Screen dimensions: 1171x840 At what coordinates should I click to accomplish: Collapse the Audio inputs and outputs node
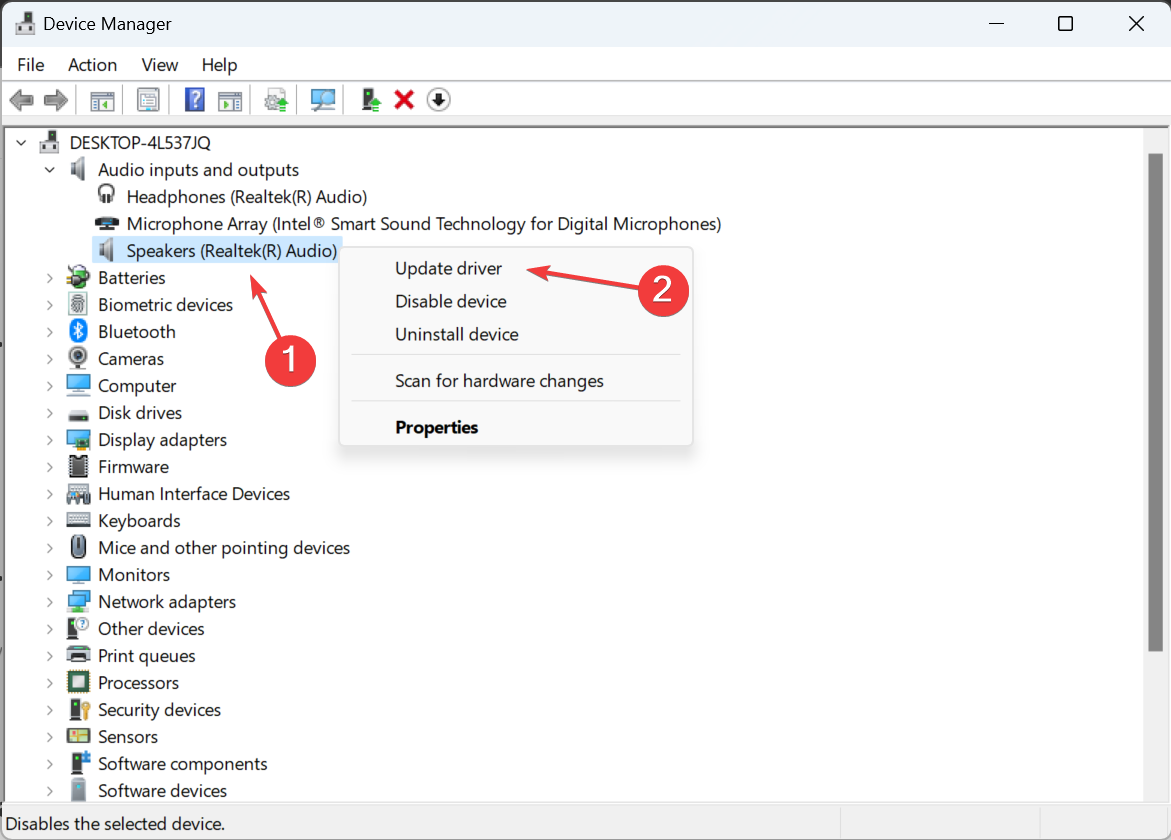50,170
